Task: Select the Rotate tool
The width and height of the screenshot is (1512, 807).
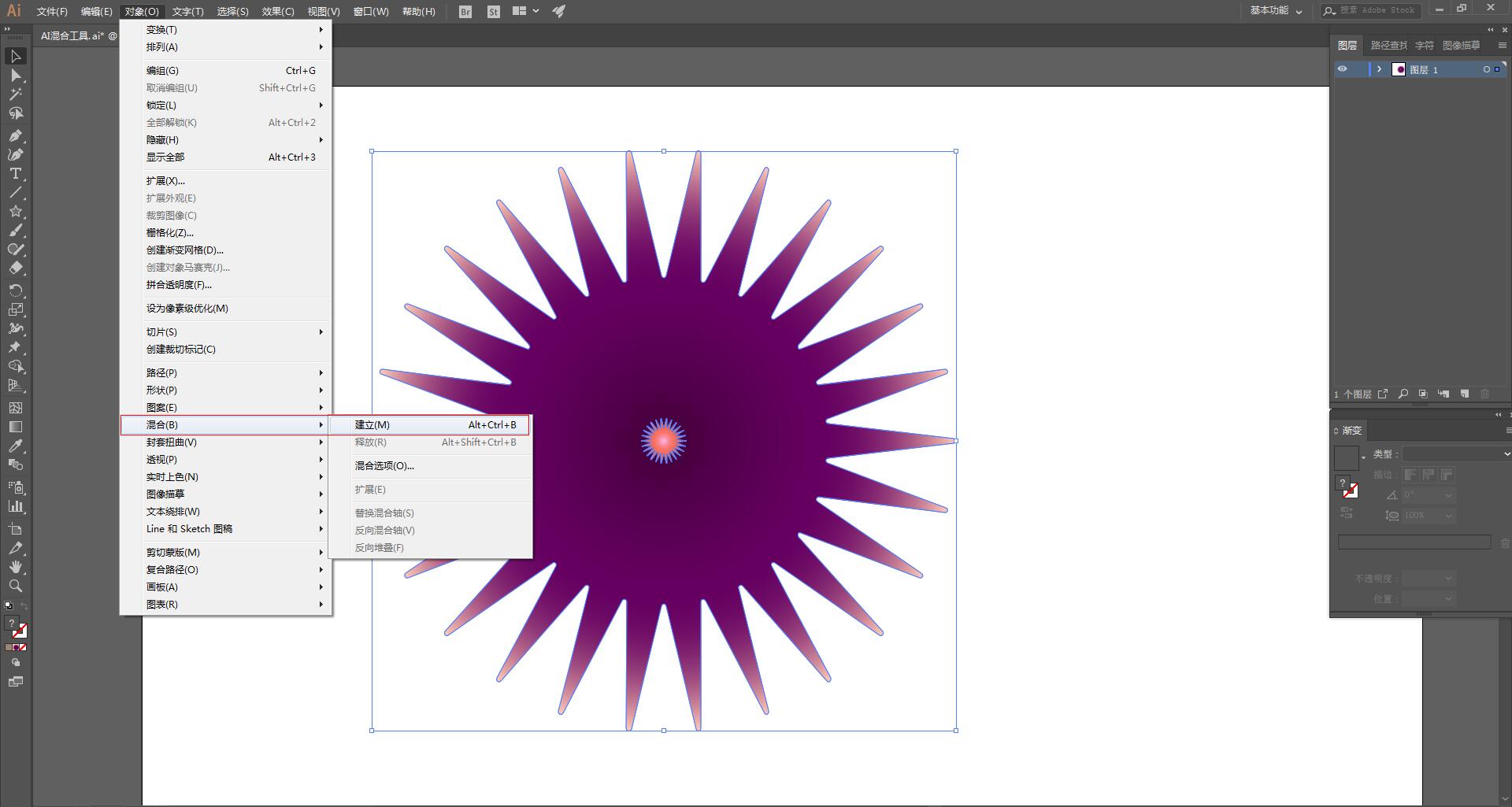Action: (15, 291)
